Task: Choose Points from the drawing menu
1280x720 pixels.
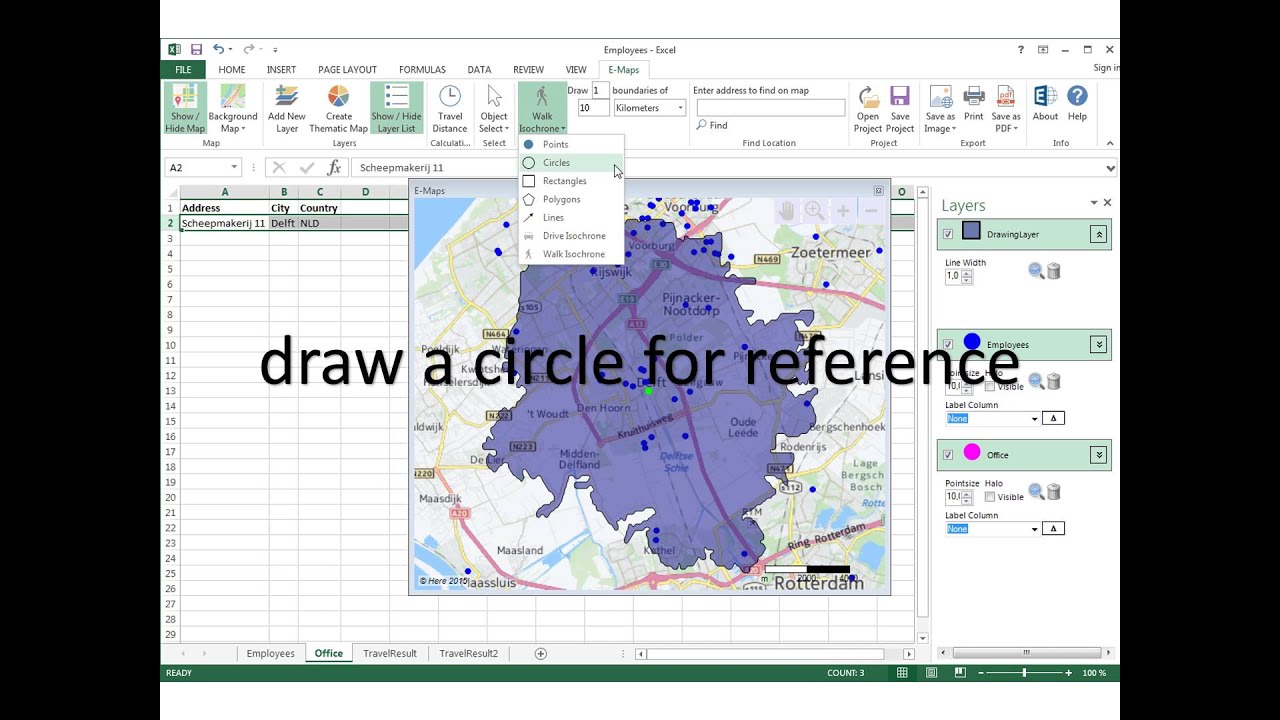Action: coord(570,144)
